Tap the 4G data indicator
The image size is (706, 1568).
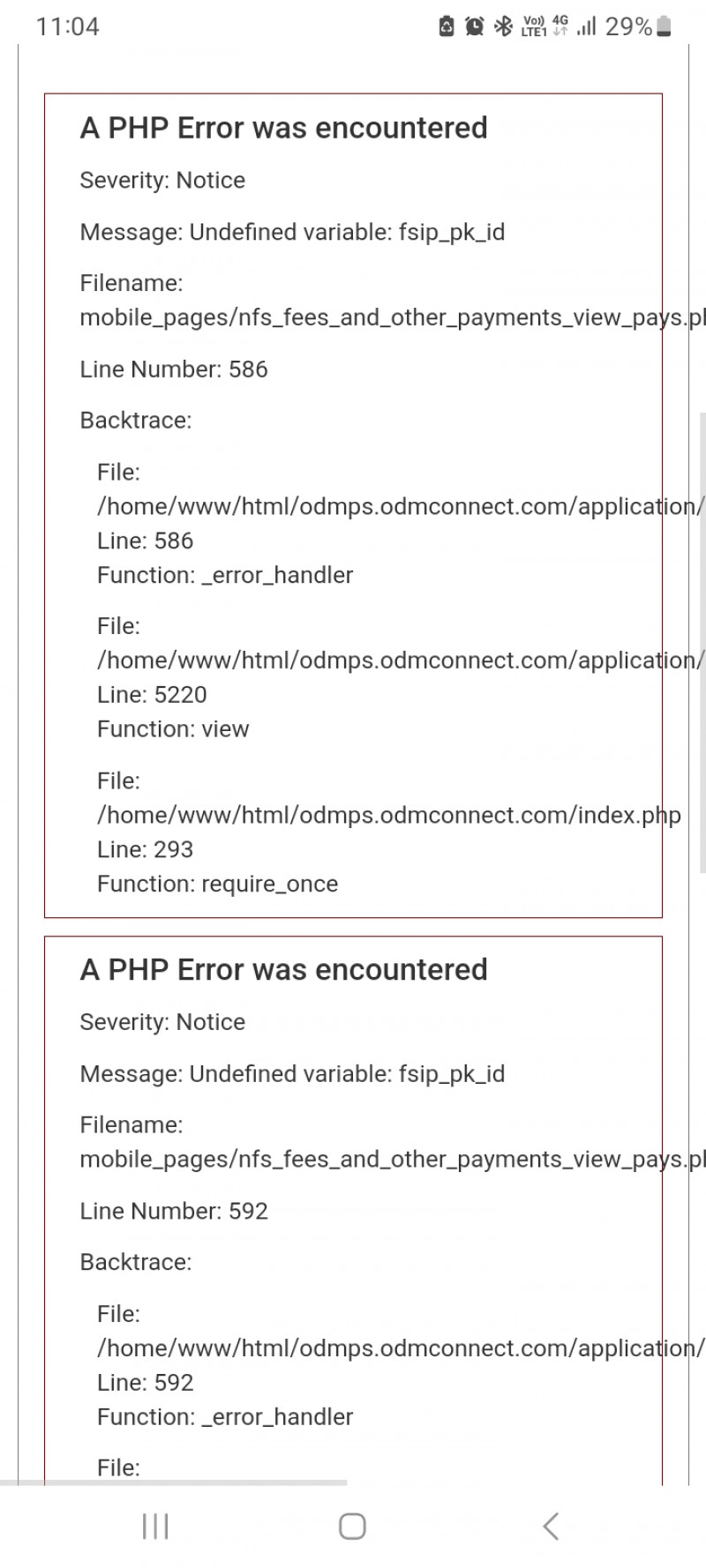560,26
